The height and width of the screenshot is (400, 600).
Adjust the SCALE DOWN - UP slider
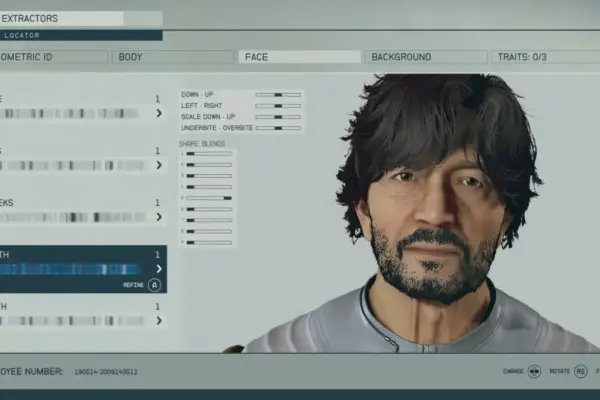(278, 117)
